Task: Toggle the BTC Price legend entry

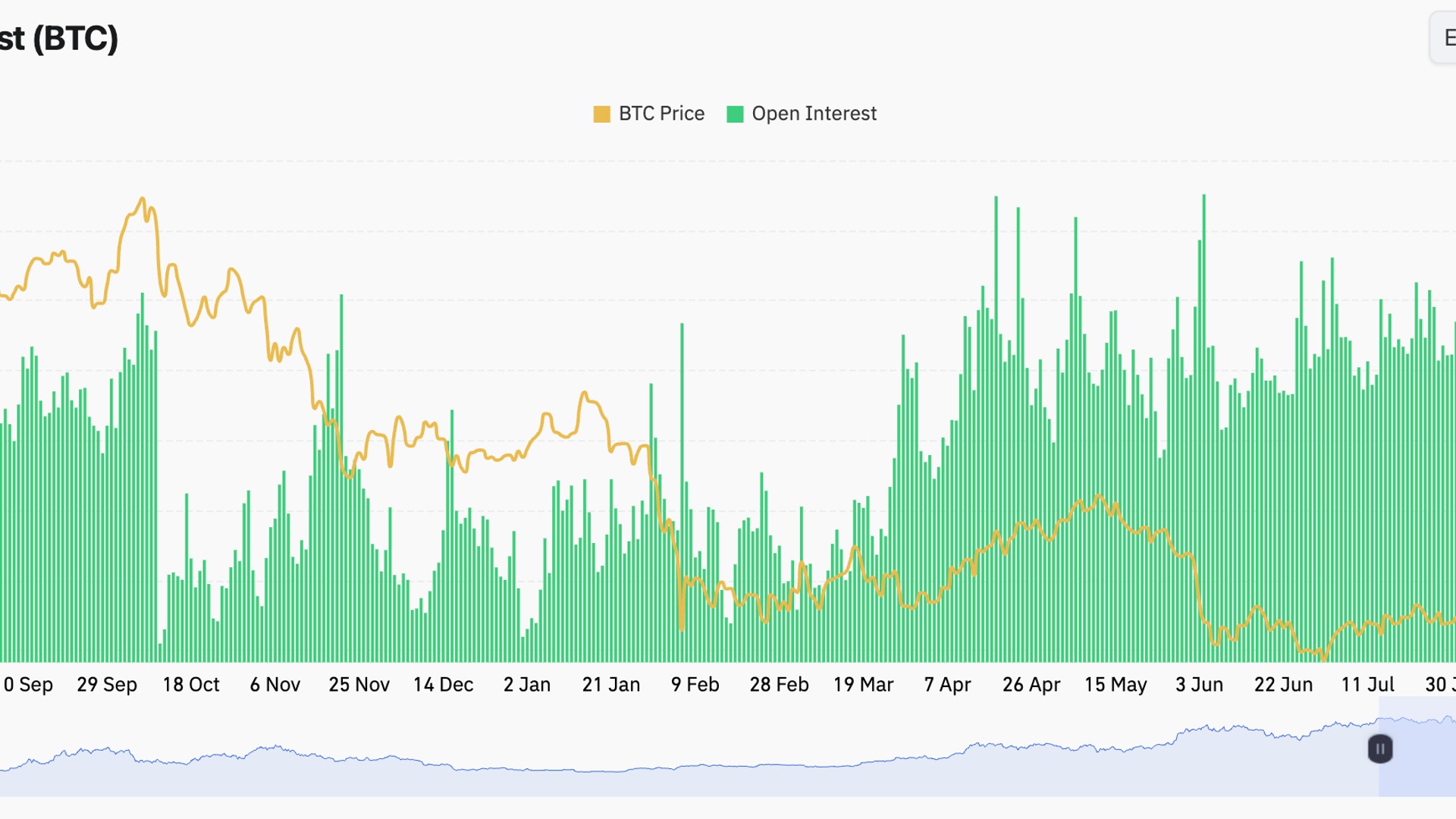Action: click(x=649, y=114)
